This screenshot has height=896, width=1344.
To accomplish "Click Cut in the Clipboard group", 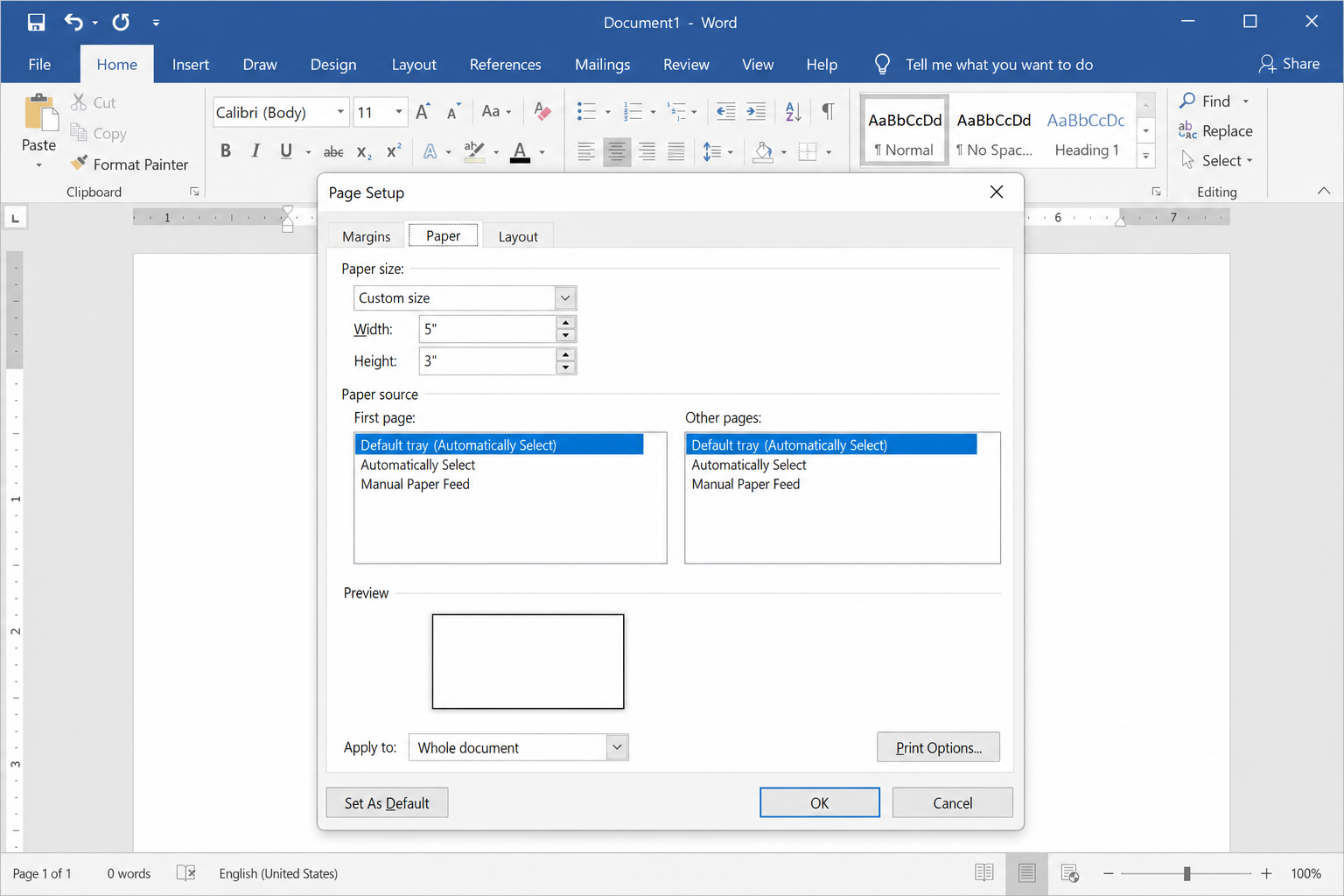I will tap(94, 102).
